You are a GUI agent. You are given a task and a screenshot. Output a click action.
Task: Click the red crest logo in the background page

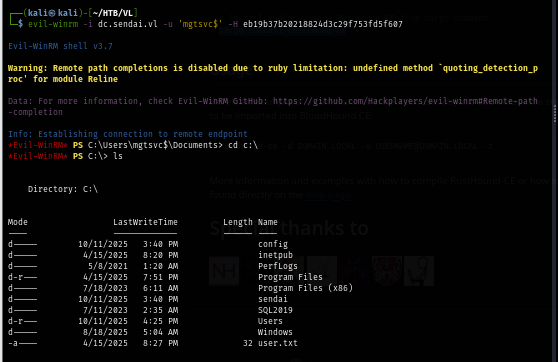[387, 271]
